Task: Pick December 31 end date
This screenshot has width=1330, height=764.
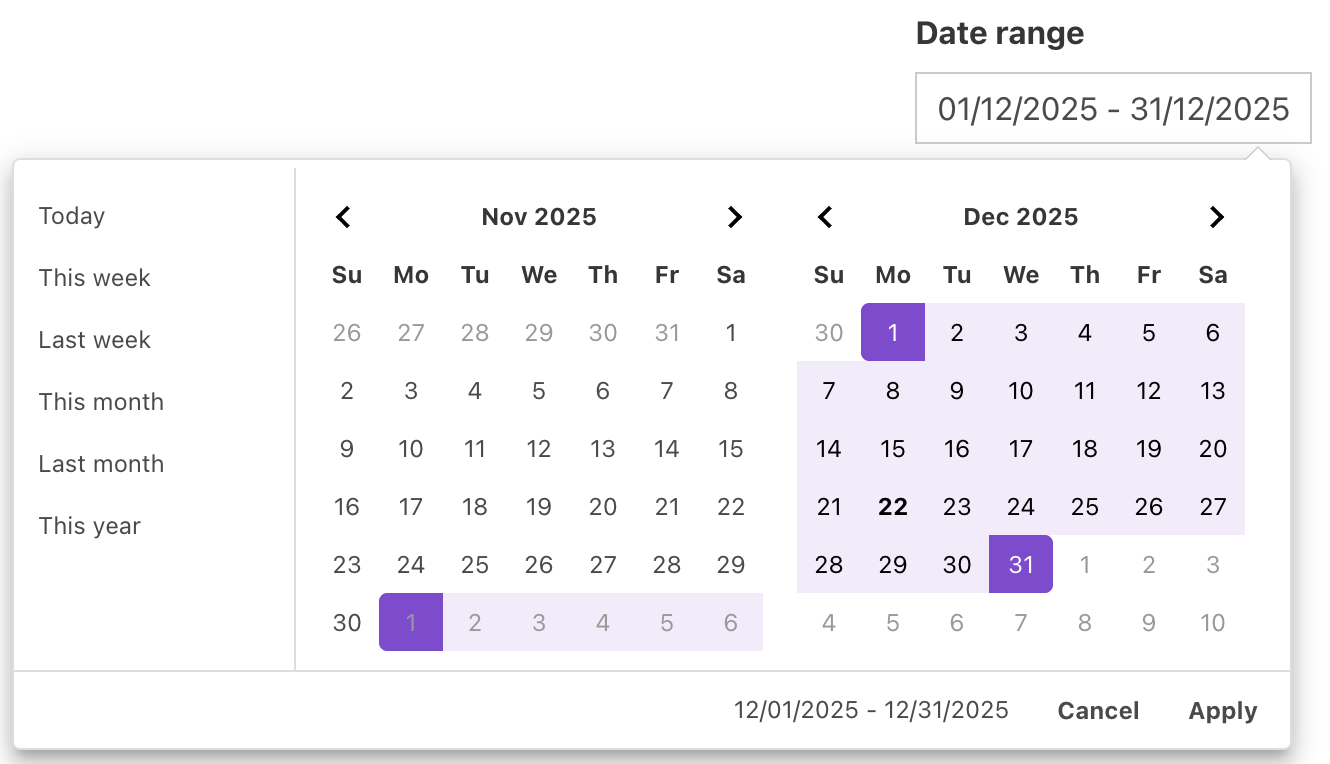Action: pyautogui.click(x=1021, y=565)
